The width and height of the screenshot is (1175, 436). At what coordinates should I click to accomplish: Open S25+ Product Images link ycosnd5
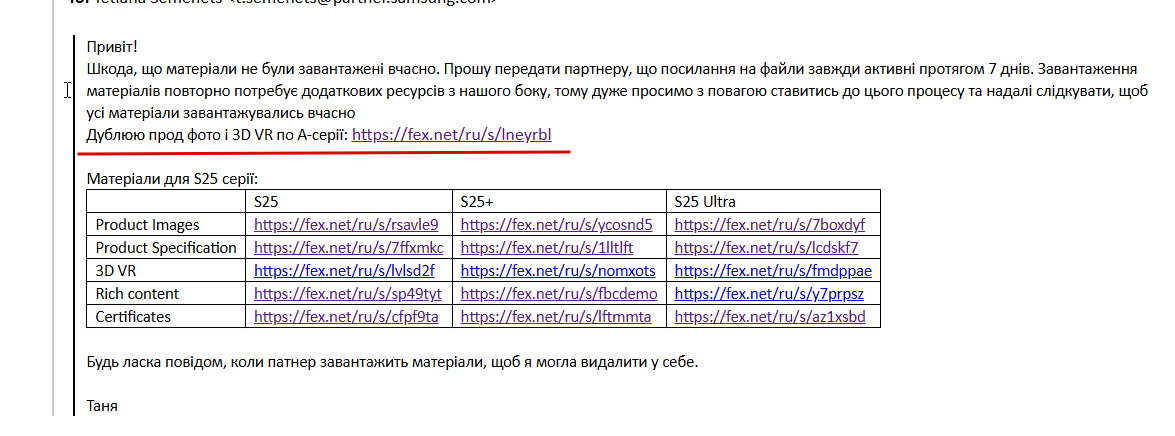[557, 224]
